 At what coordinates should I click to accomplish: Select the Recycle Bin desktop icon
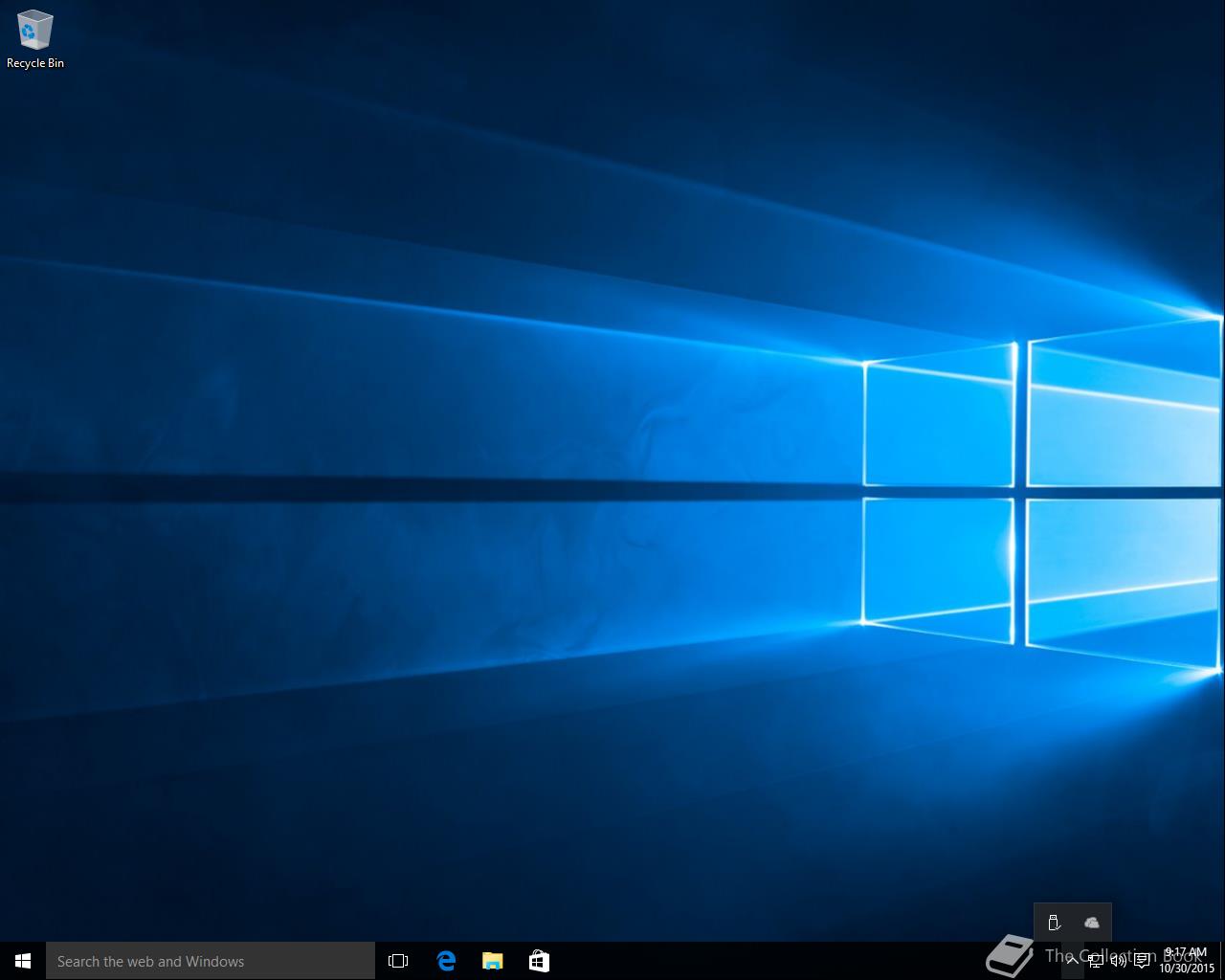(35, 40)
